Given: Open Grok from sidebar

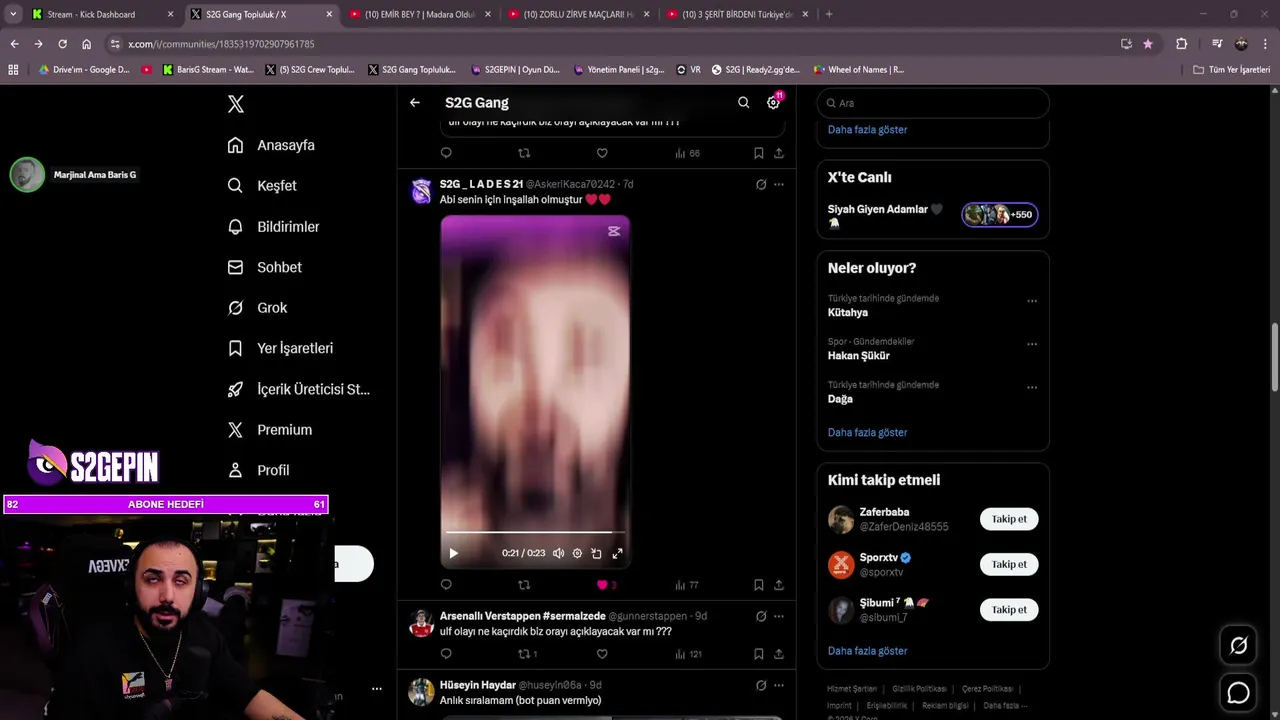Looking at the screenshot, I should [257, 308].
